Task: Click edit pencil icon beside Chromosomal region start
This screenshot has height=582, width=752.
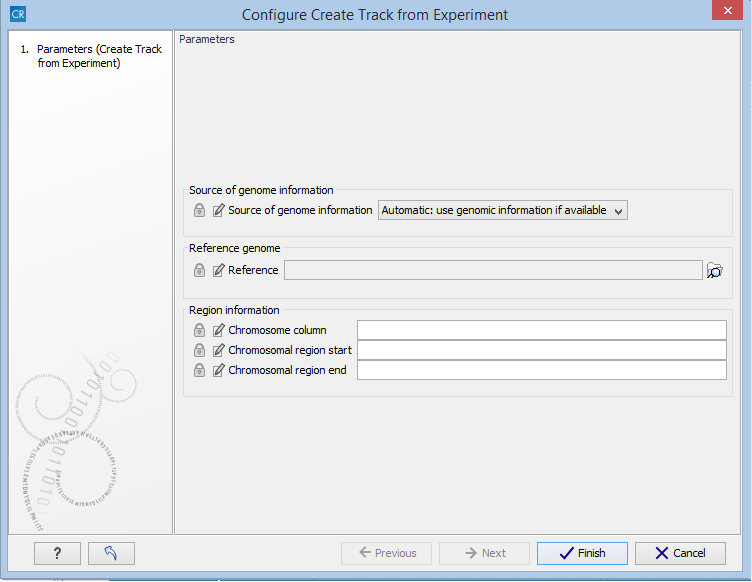Action: tap(218, 350)
